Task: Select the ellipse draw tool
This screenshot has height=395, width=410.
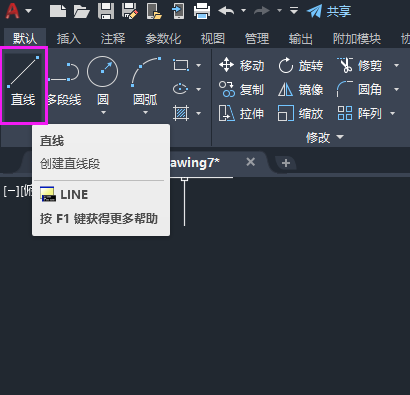Action: pos(180,89)
